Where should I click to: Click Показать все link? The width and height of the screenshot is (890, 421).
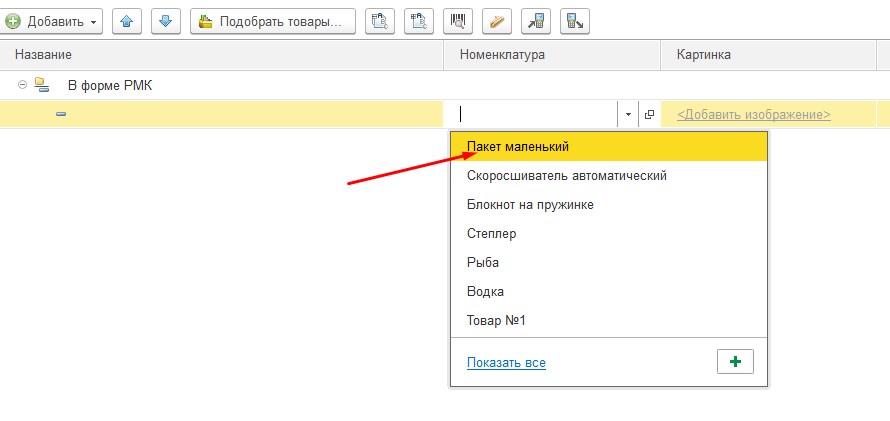[506, 363]
